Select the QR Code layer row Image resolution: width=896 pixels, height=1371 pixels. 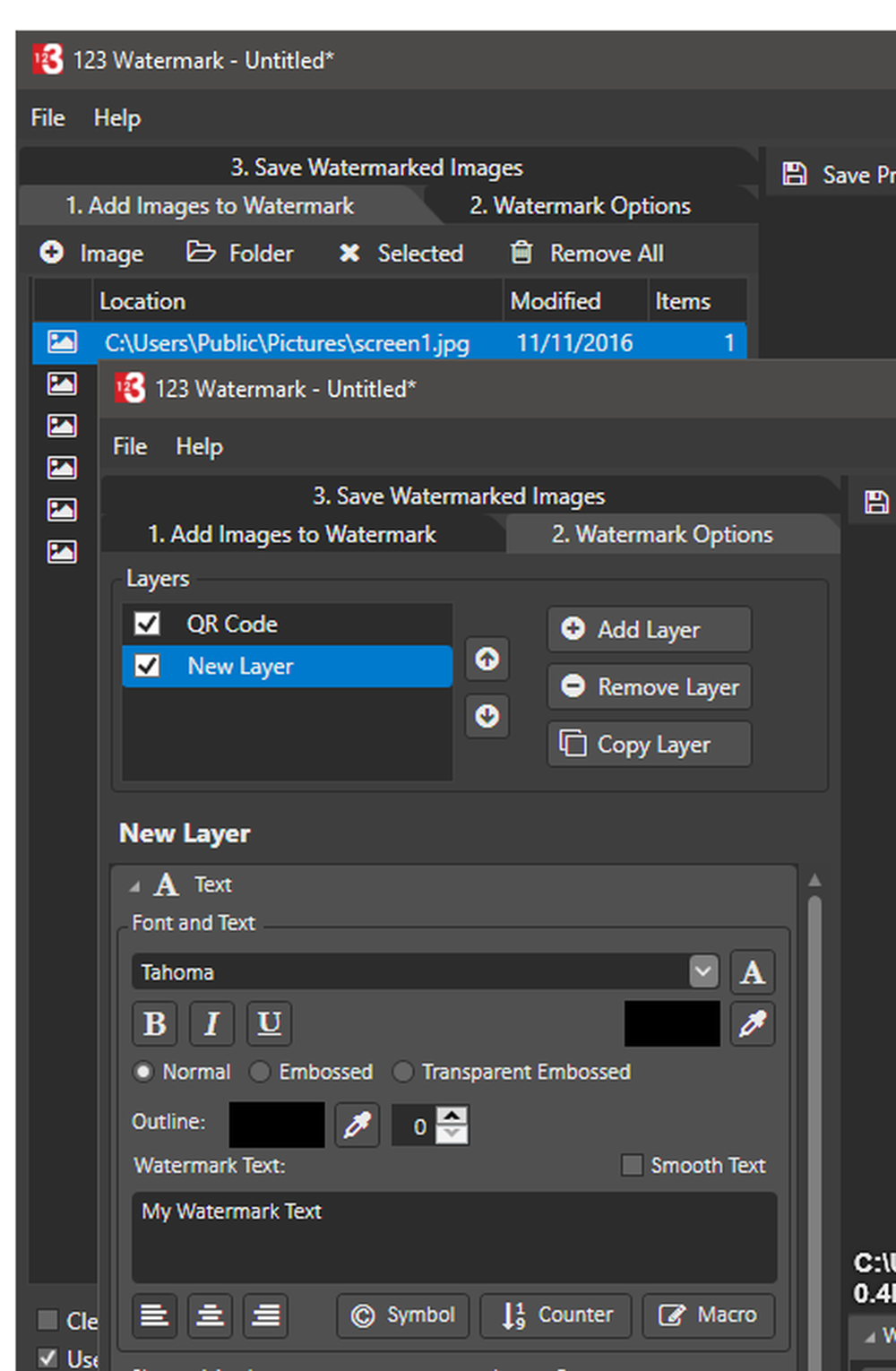tap(287, 624)
